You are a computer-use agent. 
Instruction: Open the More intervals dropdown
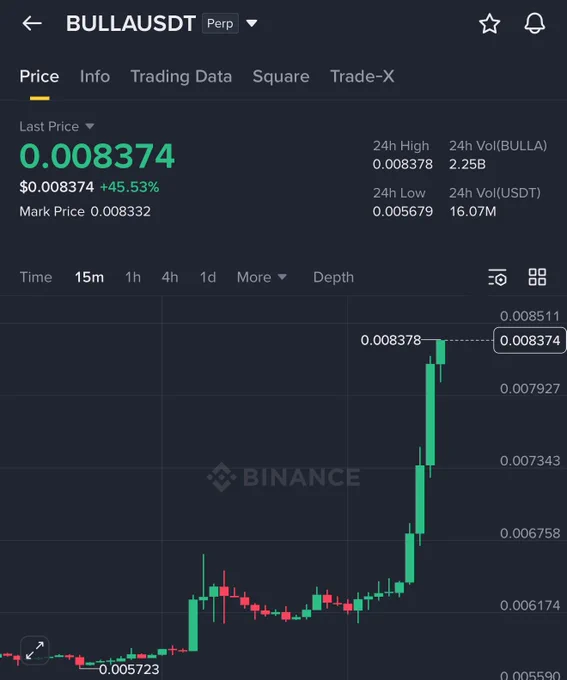[262, 277]
